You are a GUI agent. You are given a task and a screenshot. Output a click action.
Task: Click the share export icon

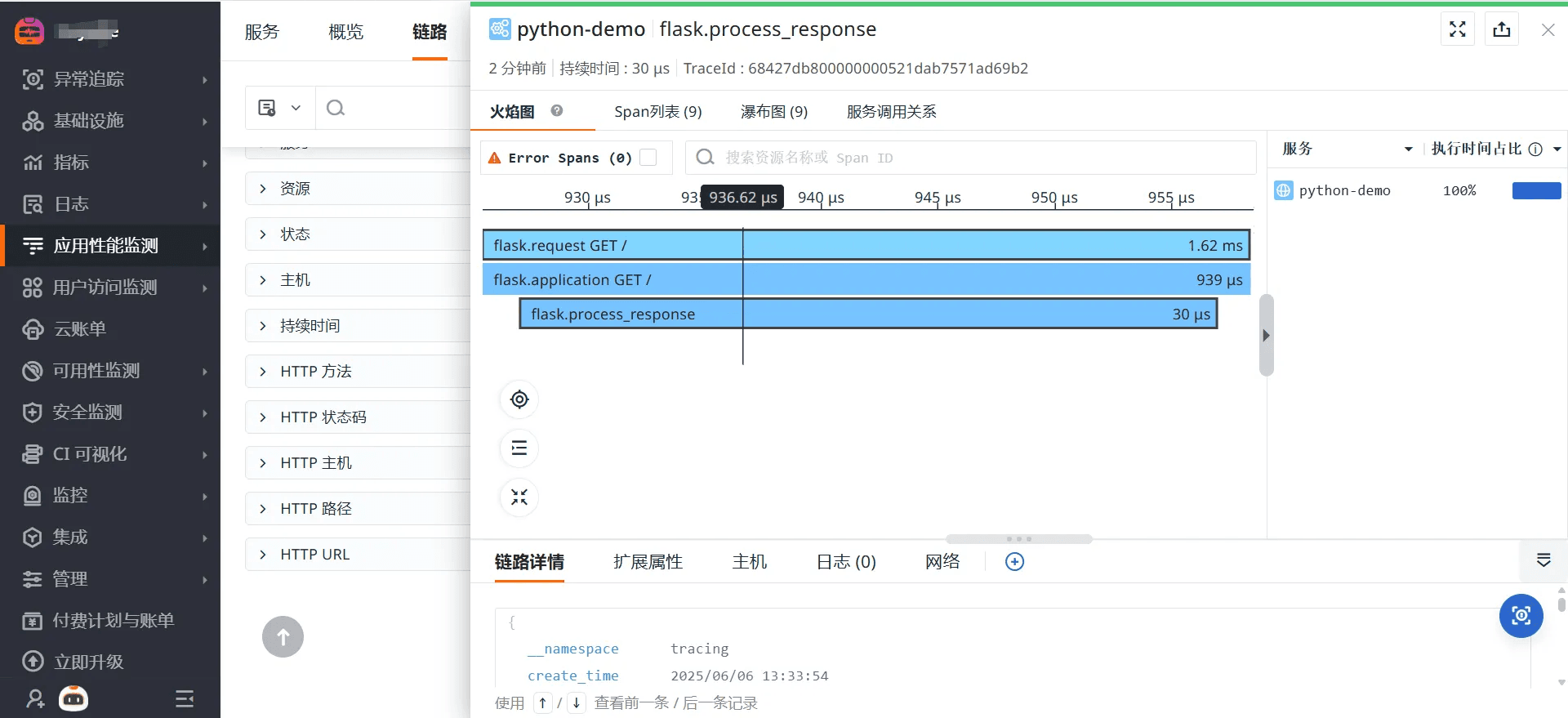click(x=1501, y=29)
